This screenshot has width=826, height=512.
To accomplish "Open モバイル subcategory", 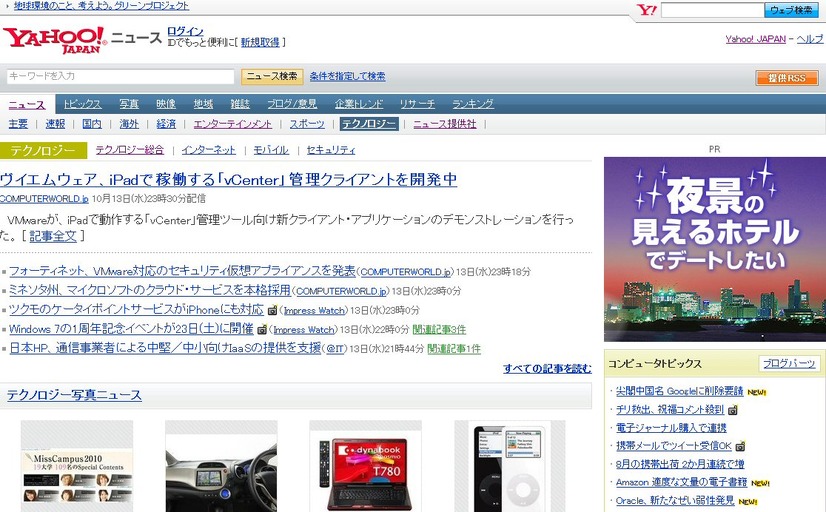I will pyautogui.click(x=271, y=150).
